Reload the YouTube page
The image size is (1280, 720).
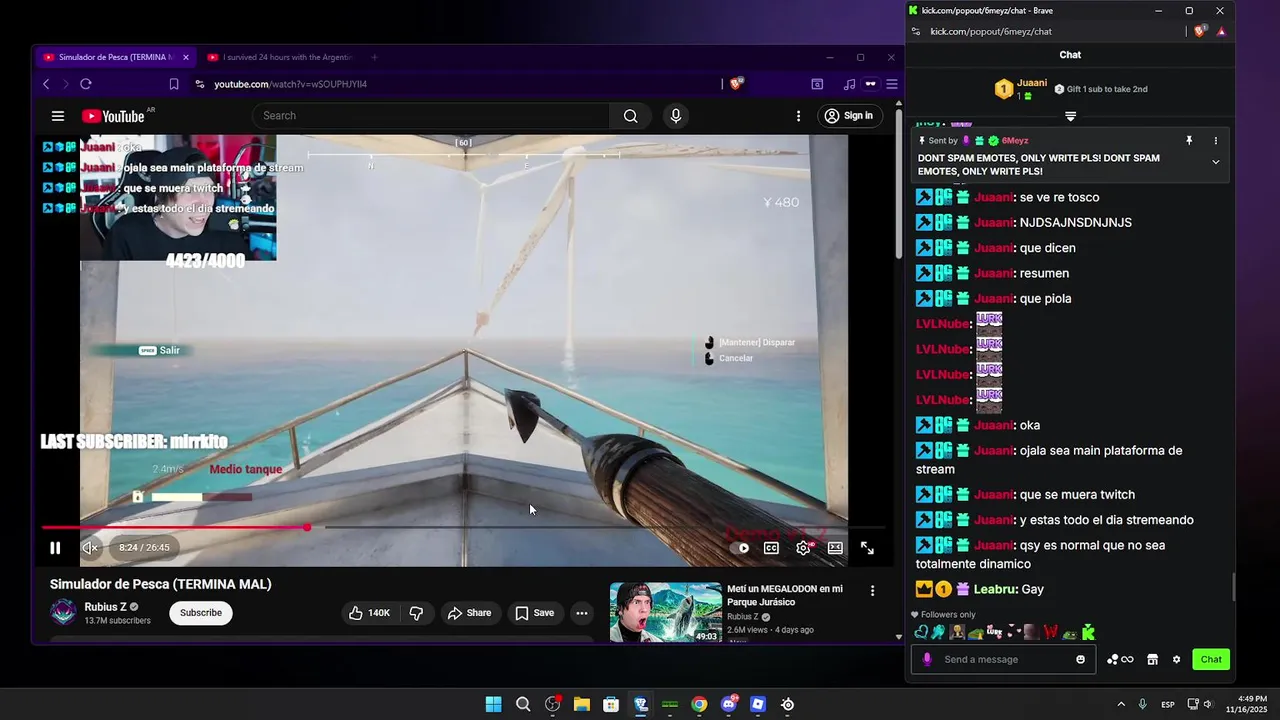point(86,84)
